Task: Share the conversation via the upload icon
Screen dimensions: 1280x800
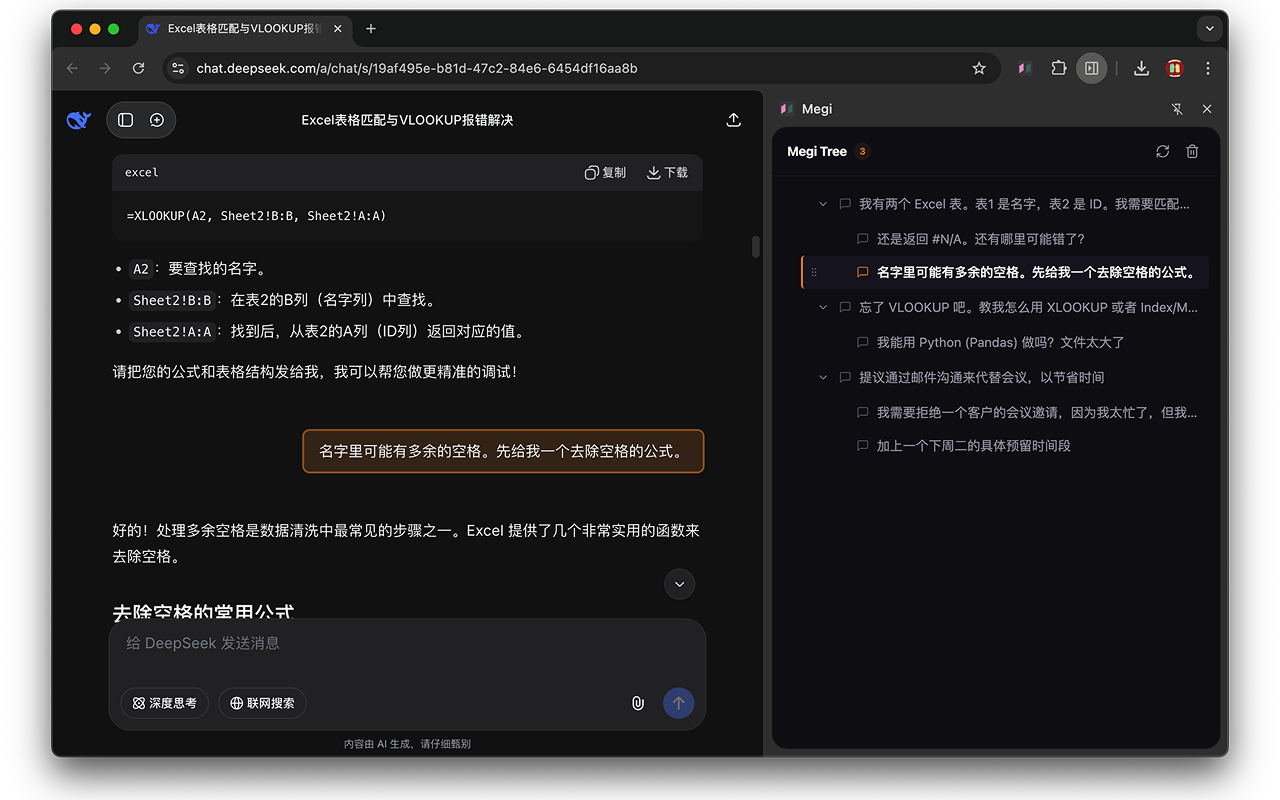Action: [x=733, y=120]
